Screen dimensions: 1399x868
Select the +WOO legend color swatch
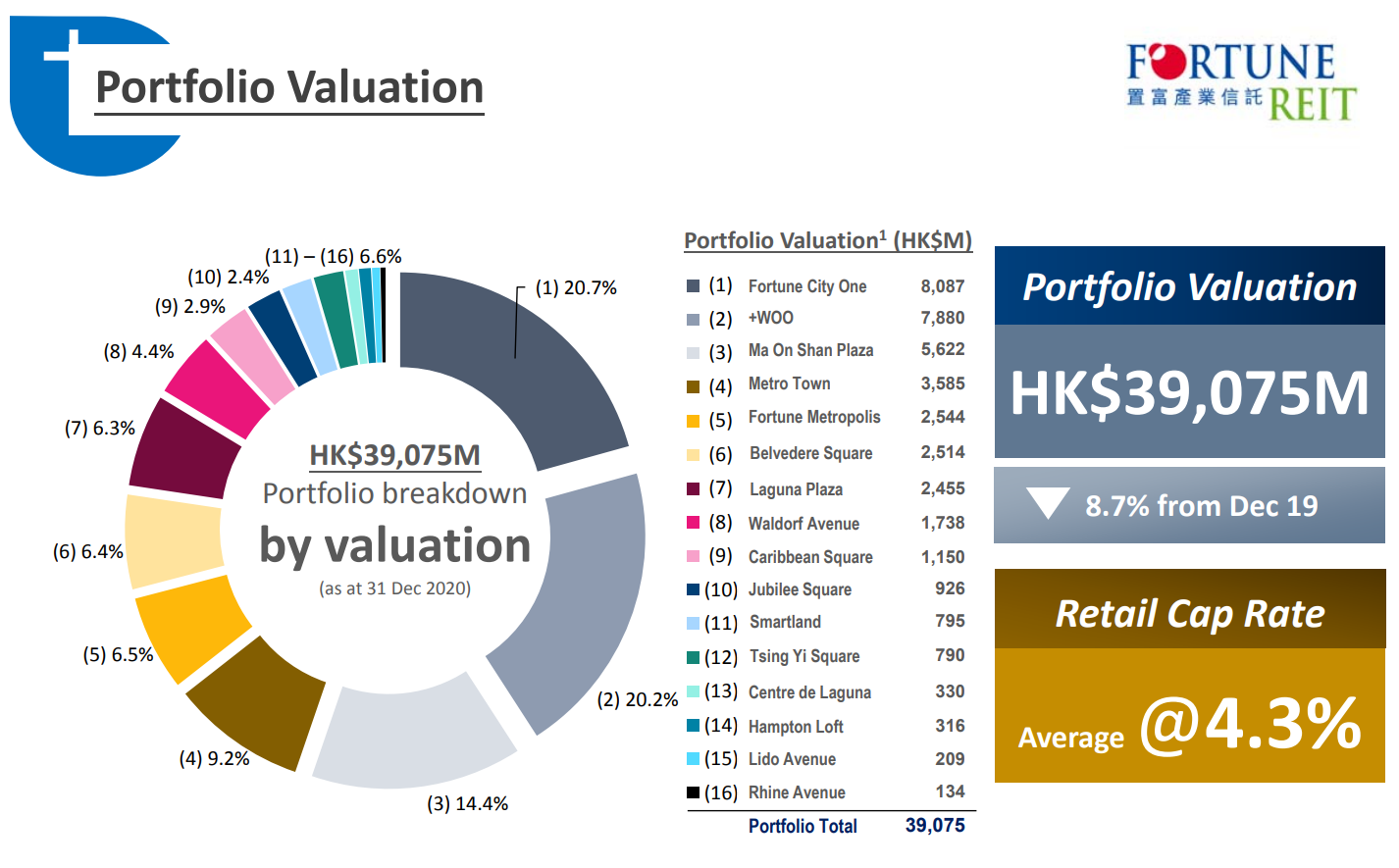(693, 320)
